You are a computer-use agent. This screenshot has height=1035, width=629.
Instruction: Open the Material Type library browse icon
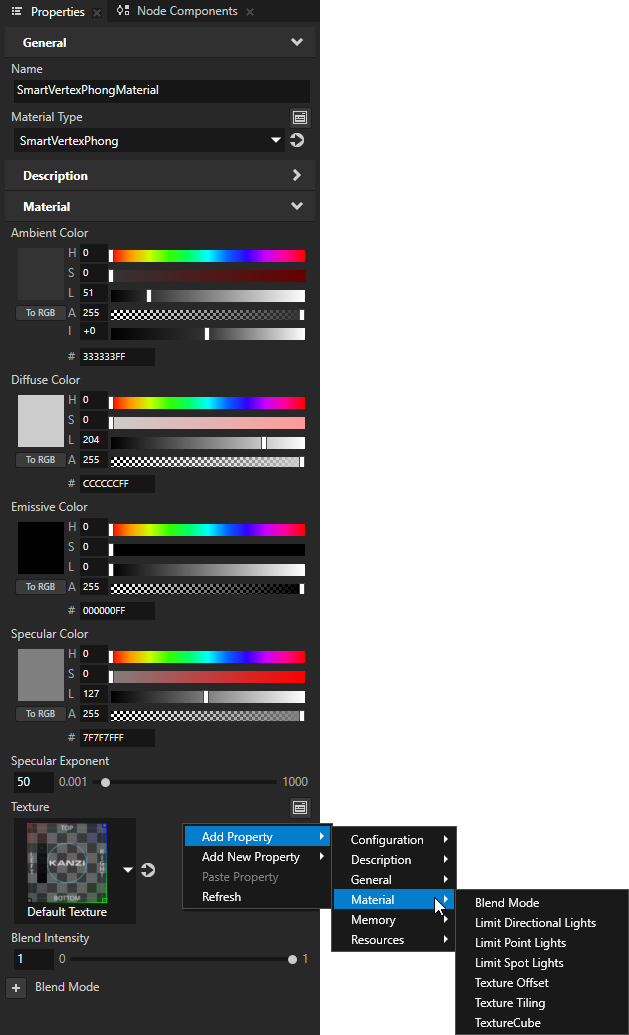click(x=299, y=117)
